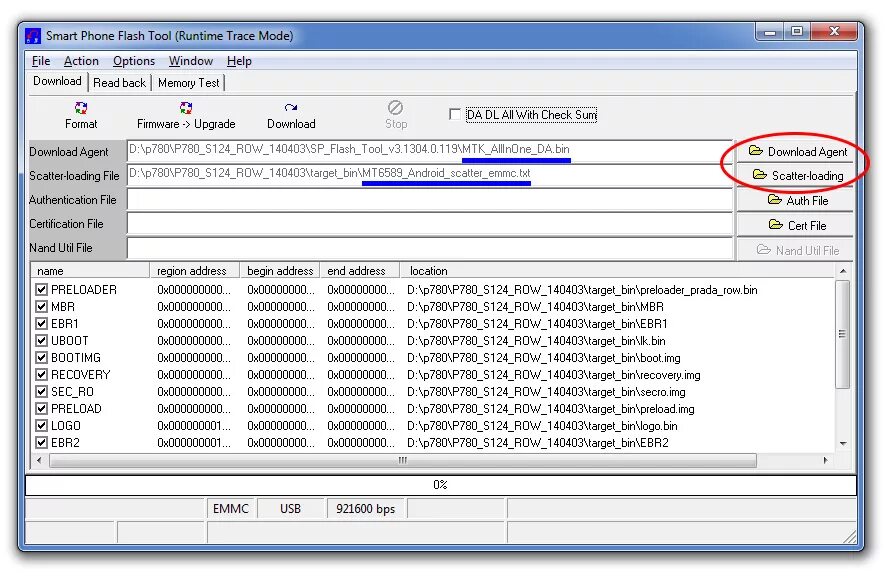The image size is (889, 577).
Task: Click the Certification File field
Action: pos(430,224)
